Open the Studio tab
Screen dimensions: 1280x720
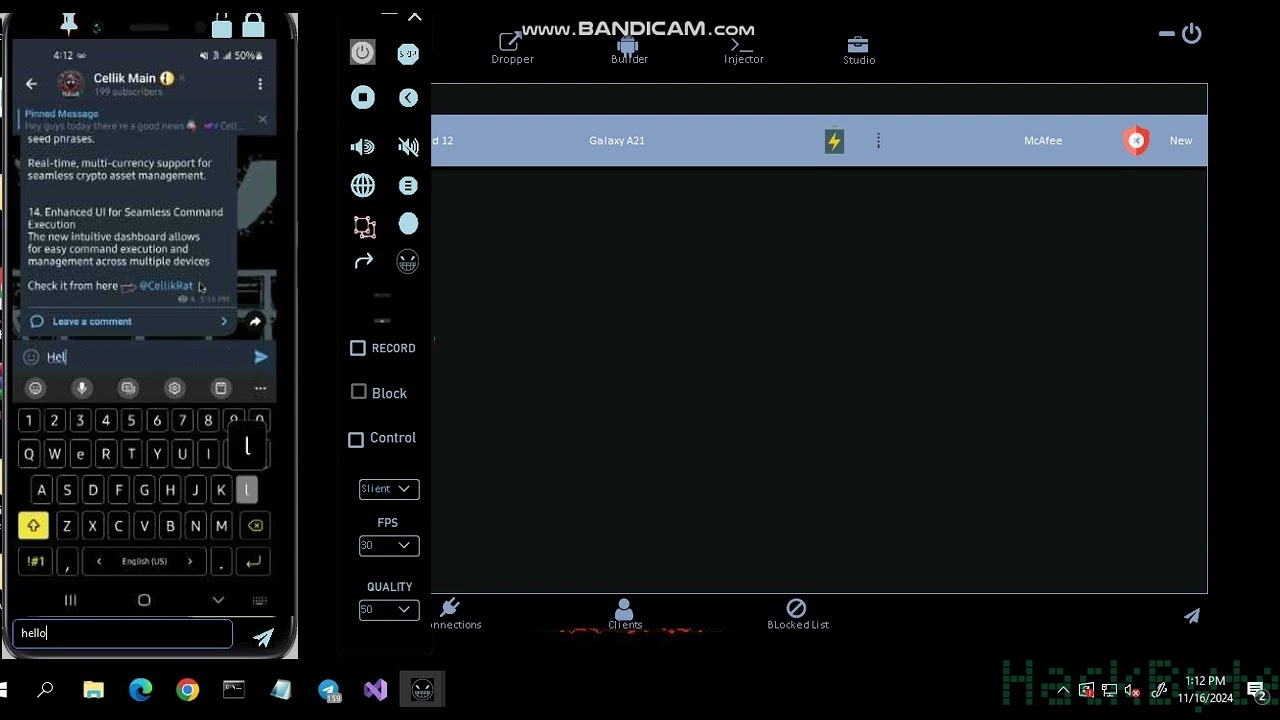pos(858,50)
